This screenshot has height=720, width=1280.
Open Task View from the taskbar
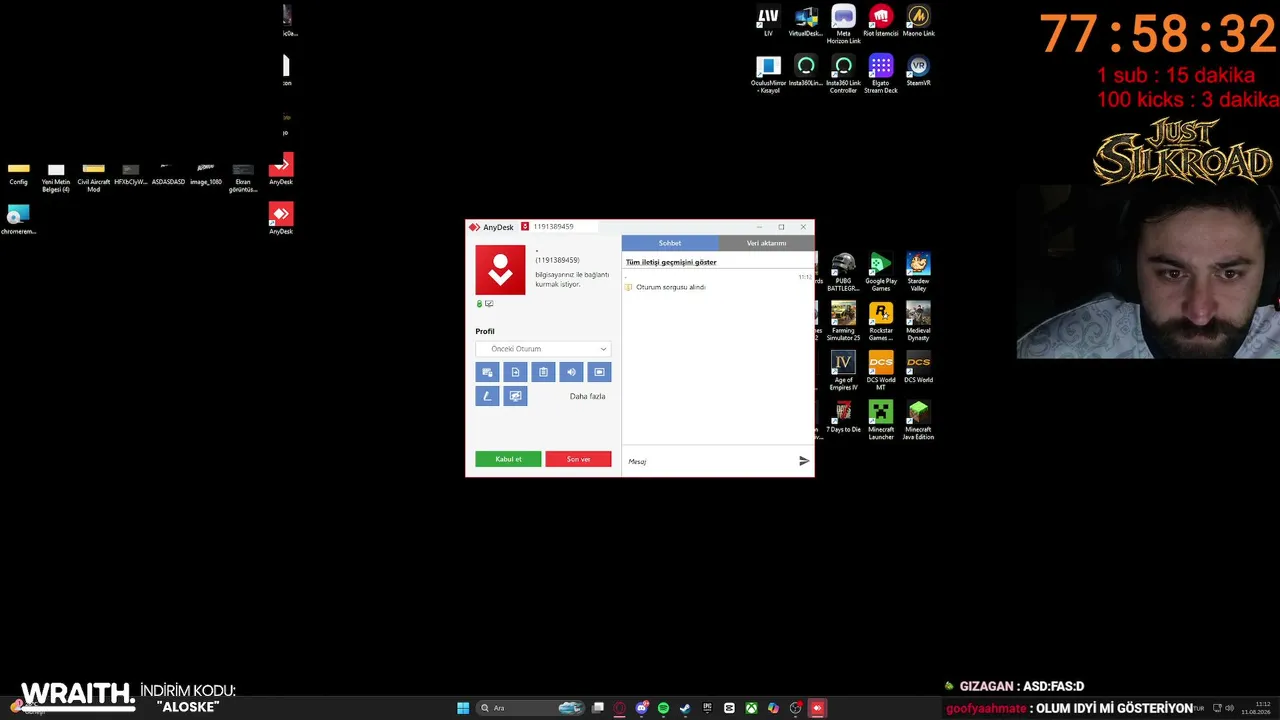tap(598, 708)
